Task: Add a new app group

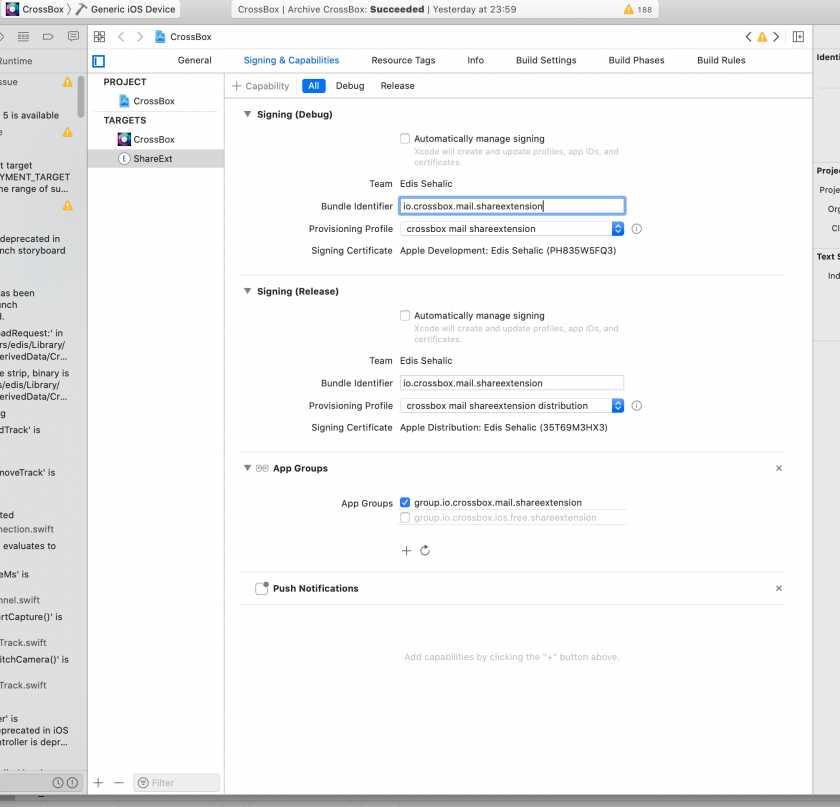Action: (407, 550)
